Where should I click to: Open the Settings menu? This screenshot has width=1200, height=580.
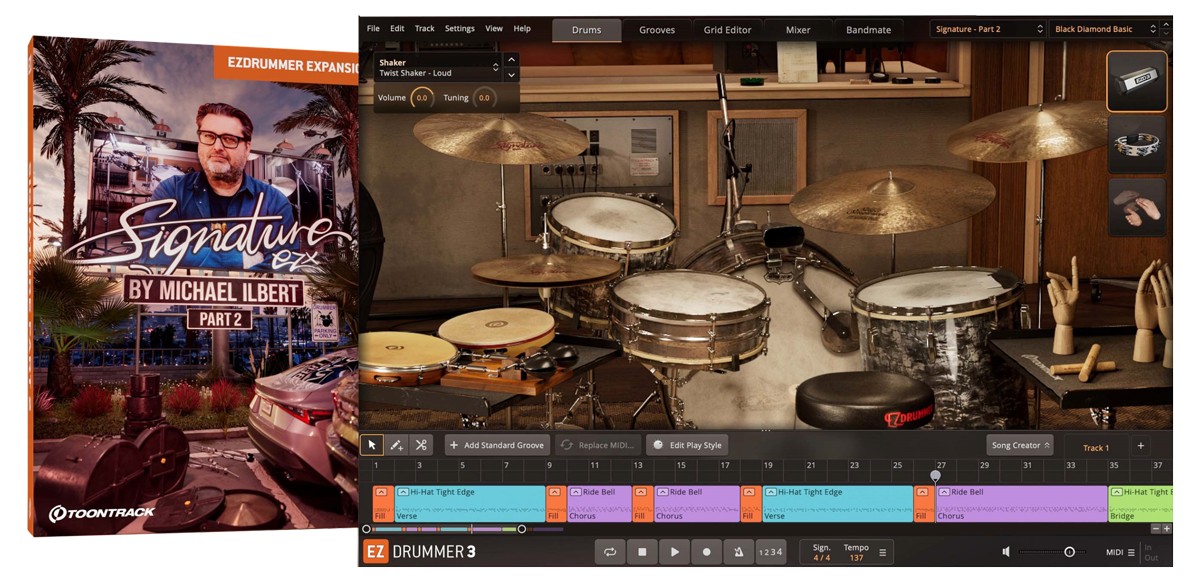pos(460,29)
